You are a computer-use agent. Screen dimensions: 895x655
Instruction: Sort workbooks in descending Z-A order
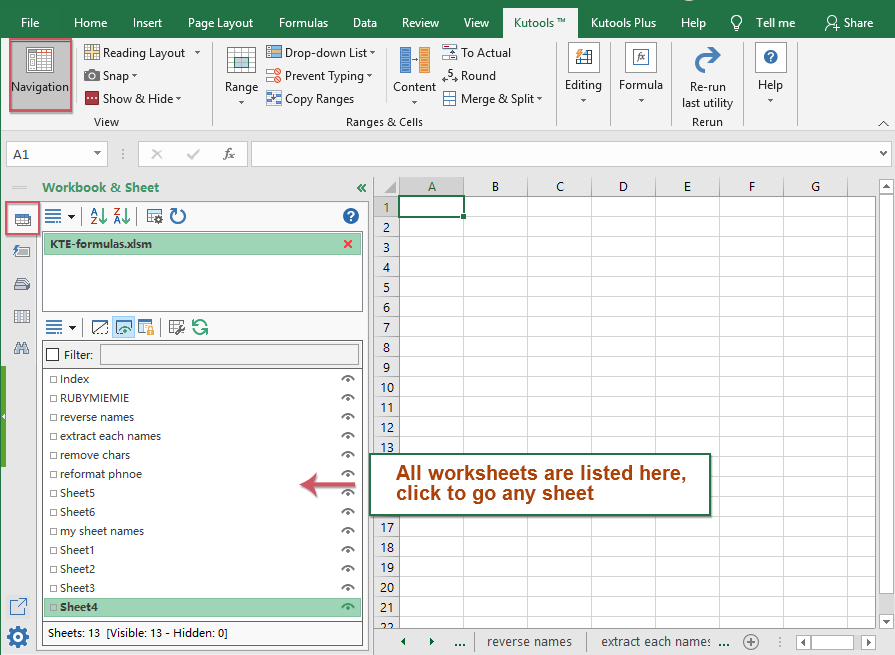tap(122, 216)
